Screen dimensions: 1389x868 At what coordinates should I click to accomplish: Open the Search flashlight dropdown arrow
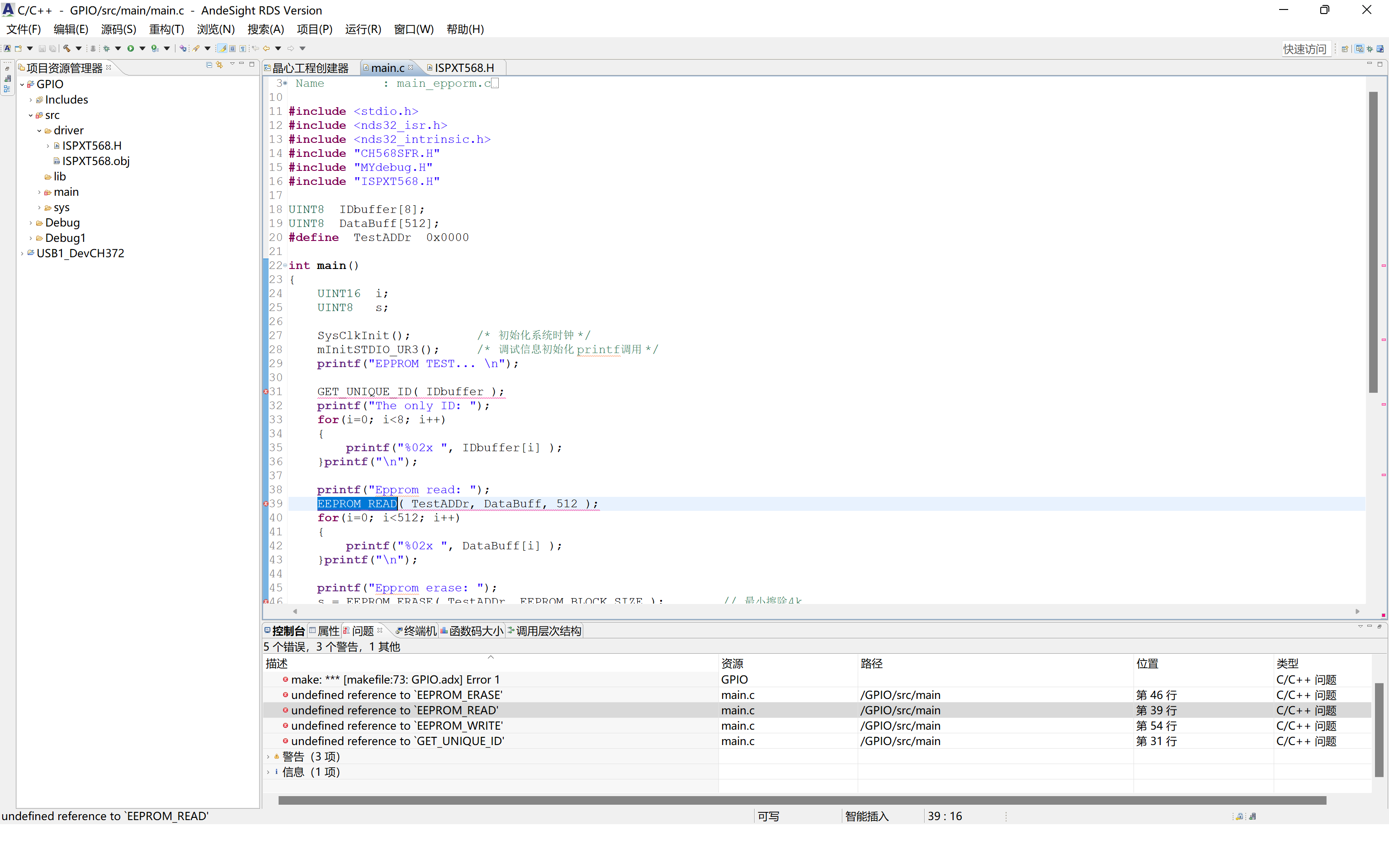[208, 49]
